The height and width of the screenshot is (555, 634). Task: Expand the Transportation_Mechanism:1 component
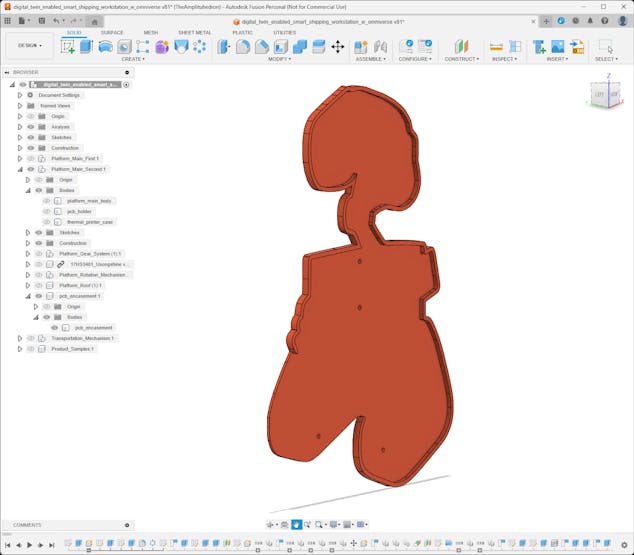pyautogui.click(x=20, y=338)
